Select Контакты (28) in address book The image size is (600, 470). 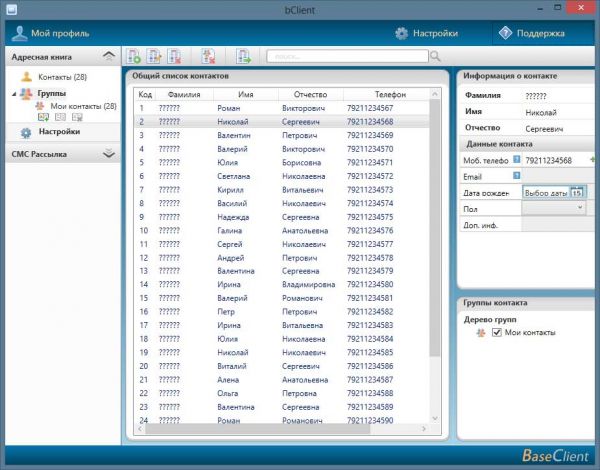pyautogui.click(x=62, y=77)
